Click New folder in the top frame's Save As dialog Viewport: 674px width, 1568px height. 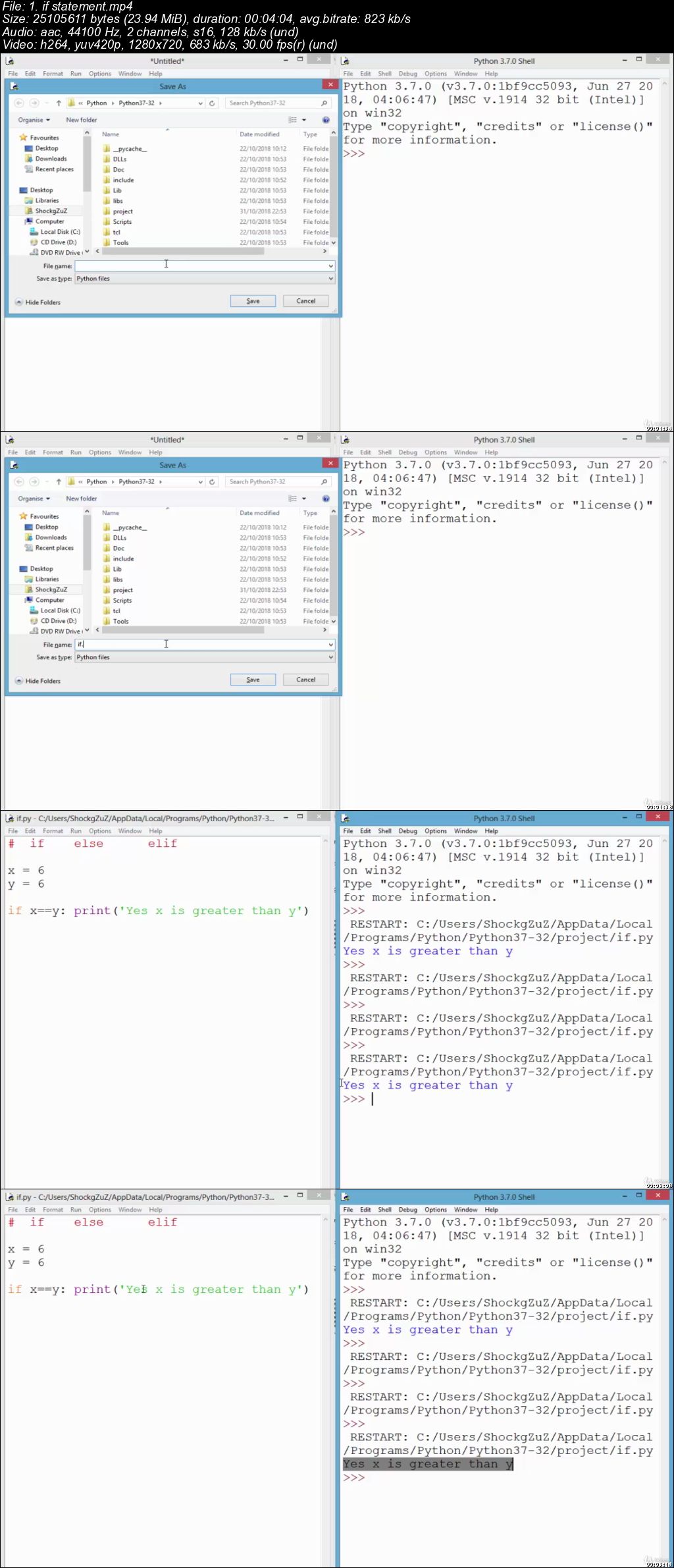82,120
